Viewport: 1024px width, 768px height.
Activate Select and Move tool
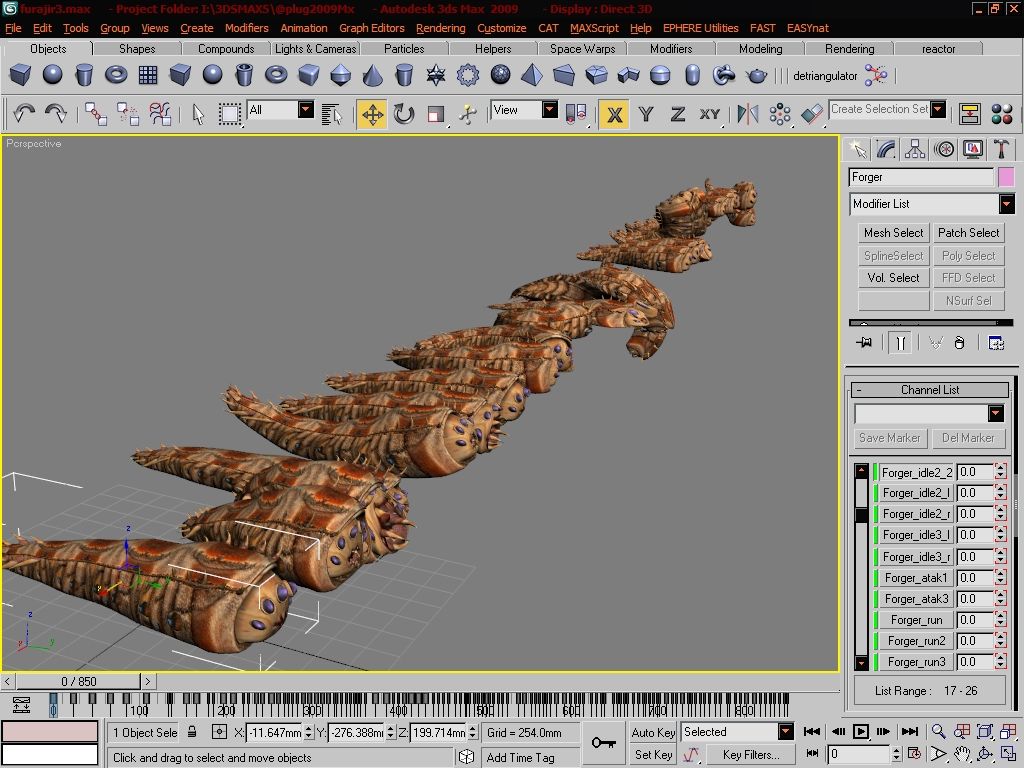[x=372, y=114]
